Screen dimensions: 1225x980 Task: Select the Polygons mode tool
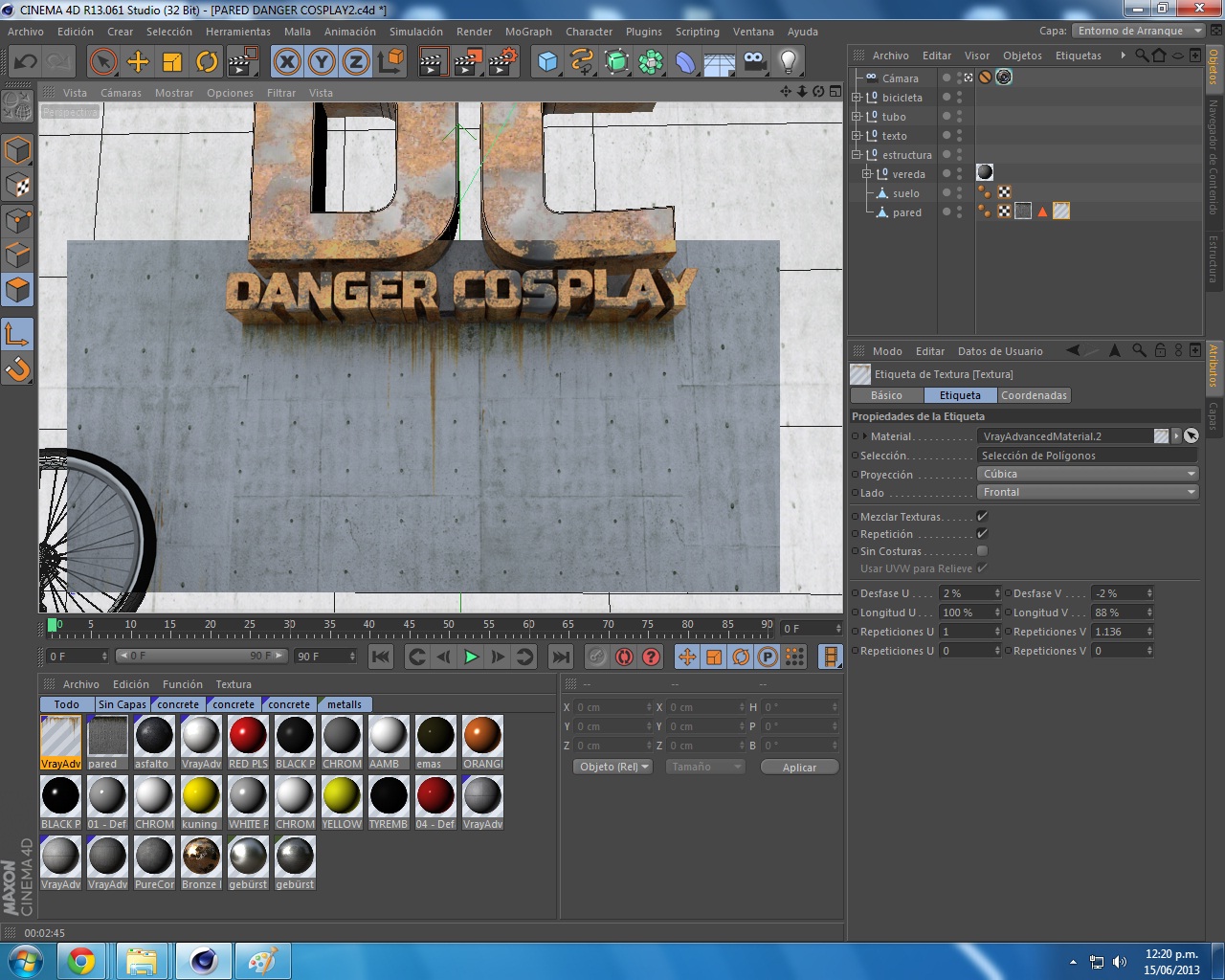click(18, 289)
